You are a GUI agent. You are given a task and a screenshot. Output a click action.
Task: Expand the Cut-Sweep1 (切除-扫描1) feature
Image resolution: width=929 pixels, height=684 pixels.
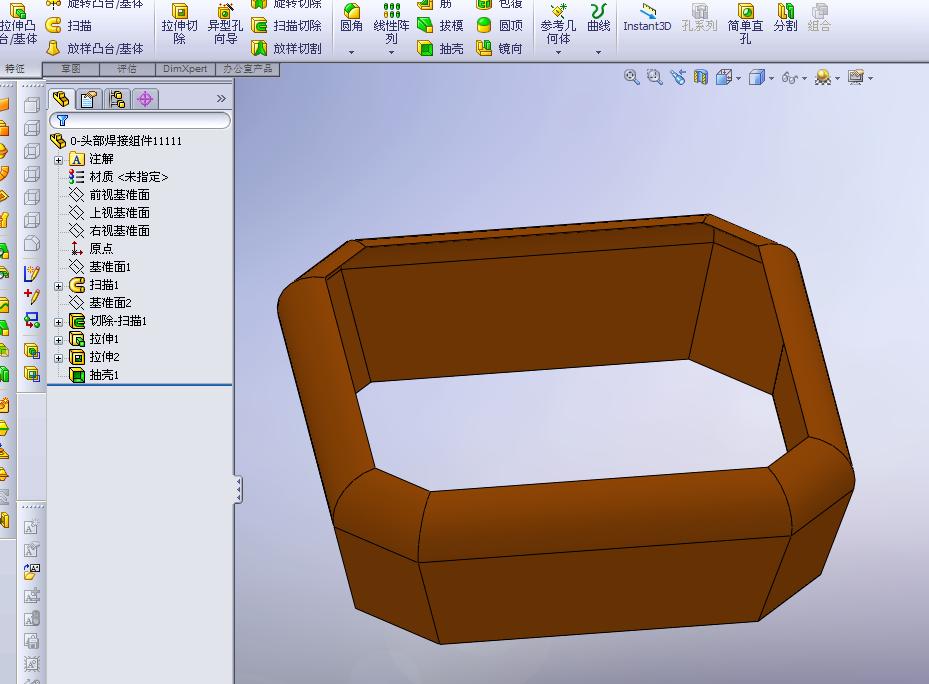[59, 322]
